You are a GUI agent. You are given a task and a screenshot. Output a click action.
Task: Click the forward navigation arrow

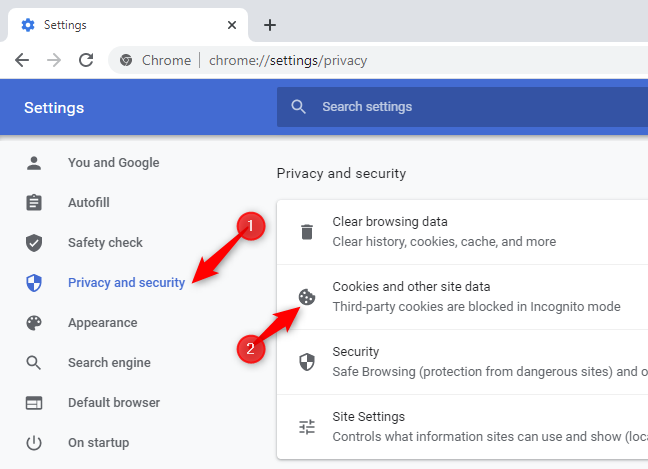click(53, 60)
